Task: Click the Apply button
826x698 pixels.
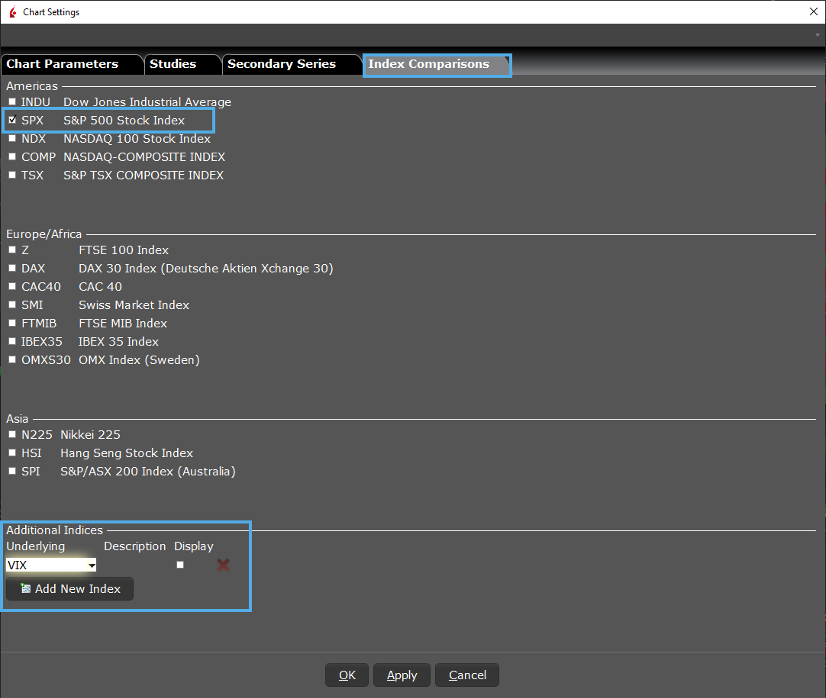Action: tap(402, 675)
